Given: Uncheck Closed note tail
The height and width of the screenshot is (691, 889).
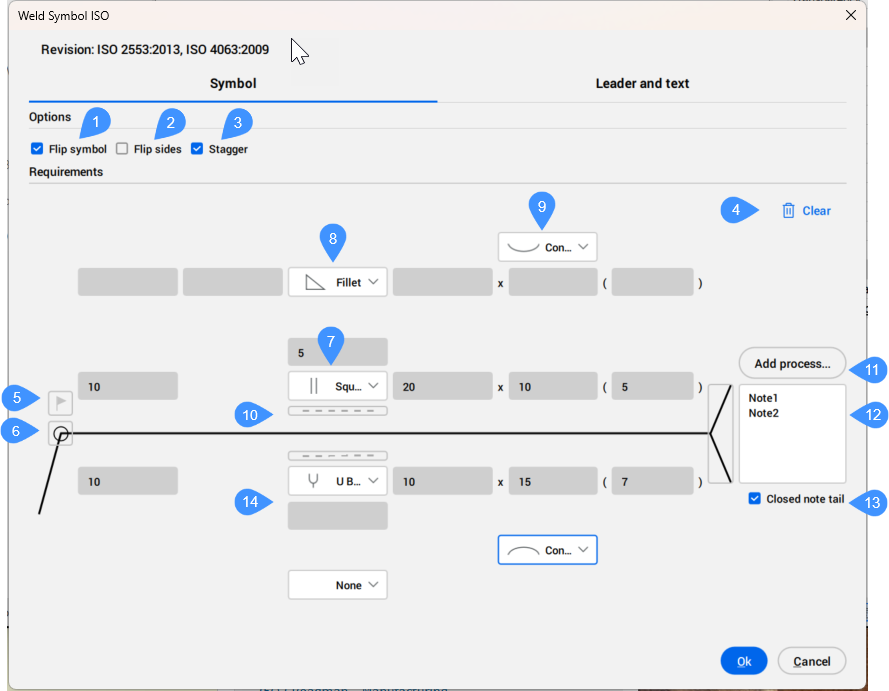Looking at the screenshot, I should point(755,499).
